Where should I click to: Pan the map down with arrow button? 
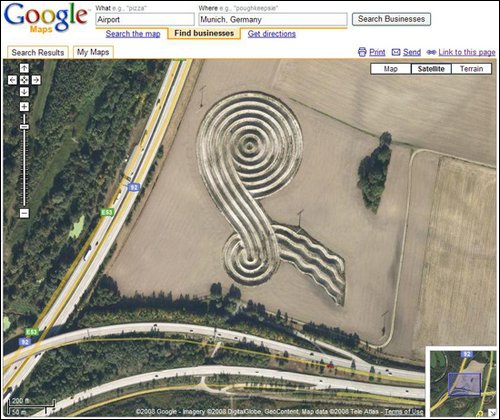click(24, 92)
